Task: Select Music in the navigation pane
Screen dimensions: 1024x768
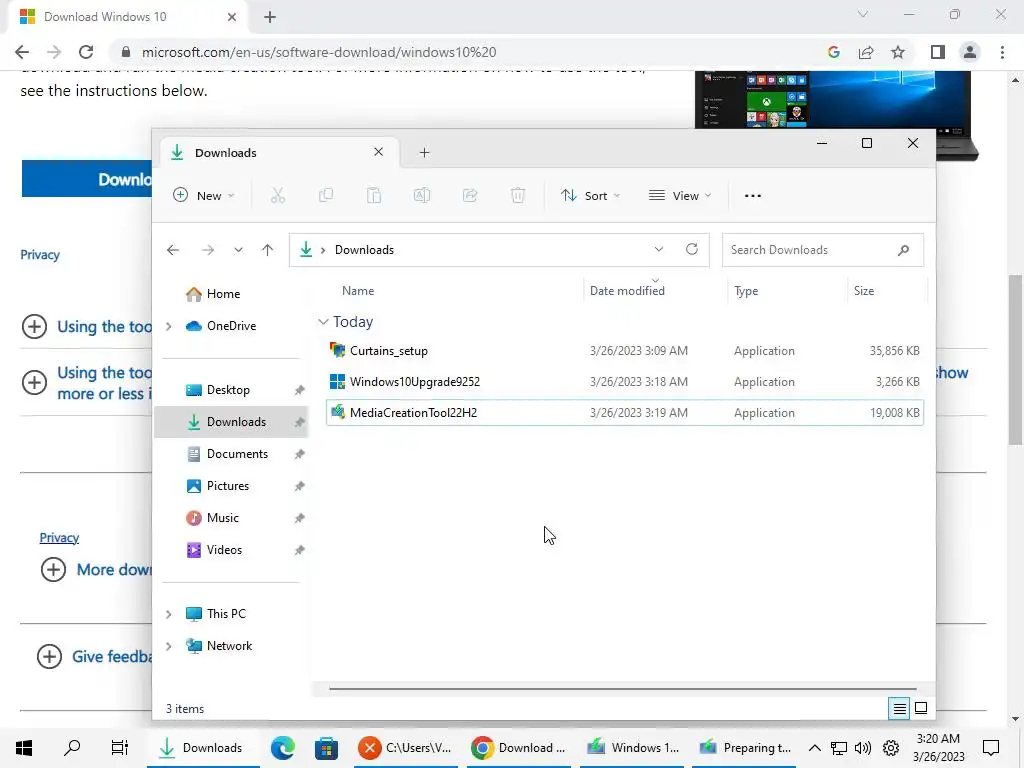Action: point(230,518)
